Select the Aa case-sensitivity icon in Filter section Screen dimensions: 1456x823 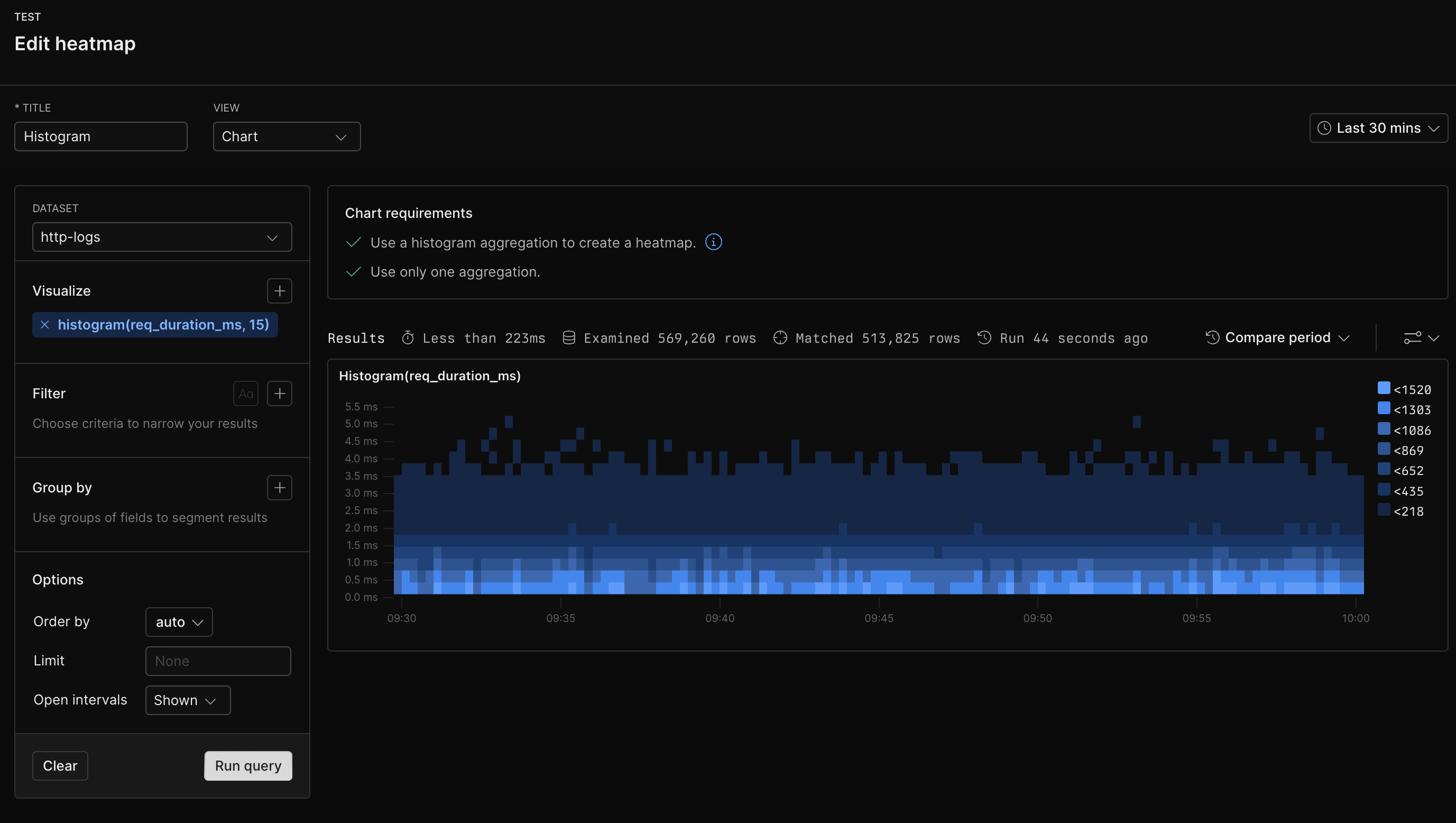[x=246, y=393]
